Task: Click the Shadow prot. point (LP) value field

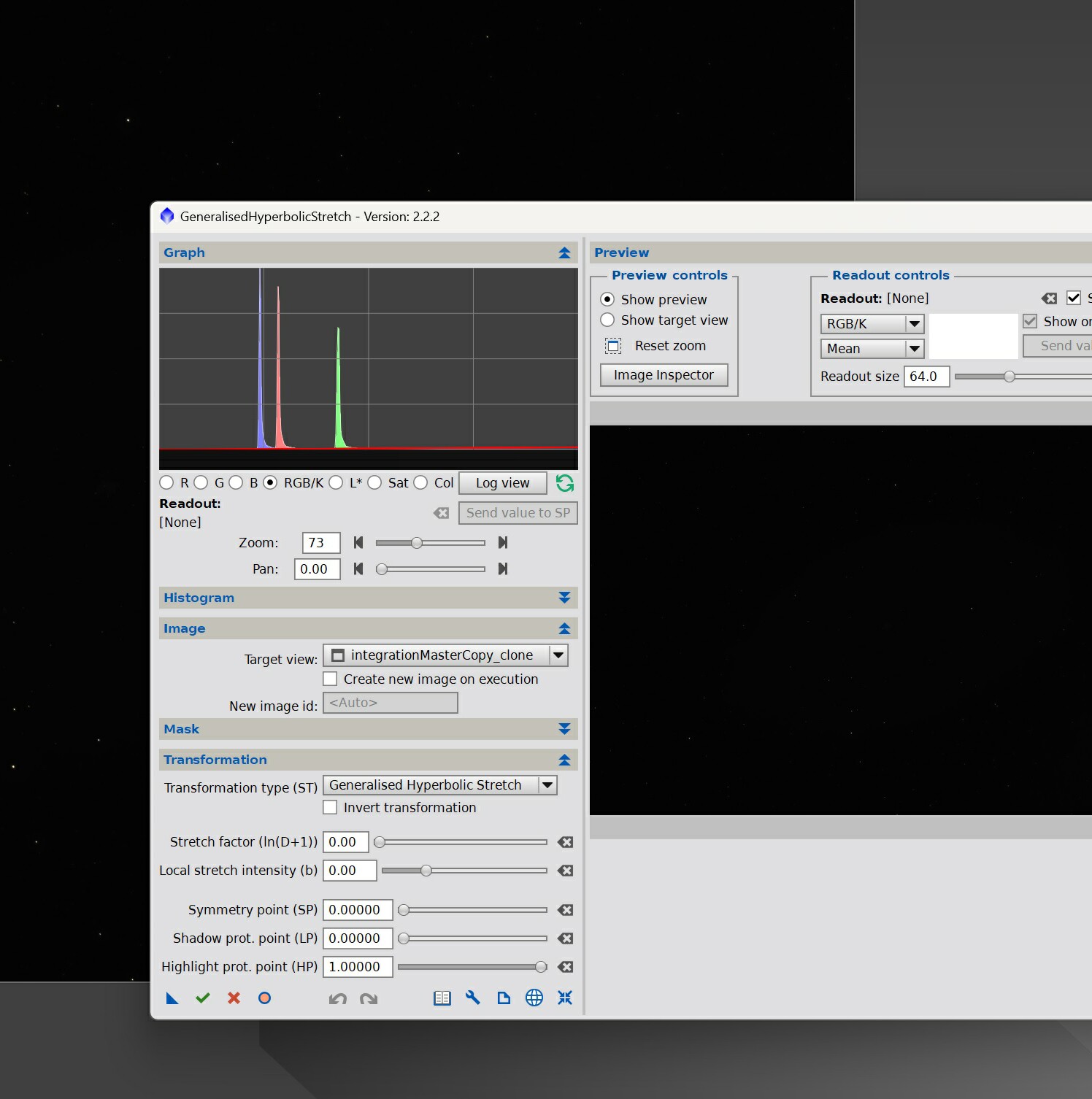Action: [x=358, y=938]
